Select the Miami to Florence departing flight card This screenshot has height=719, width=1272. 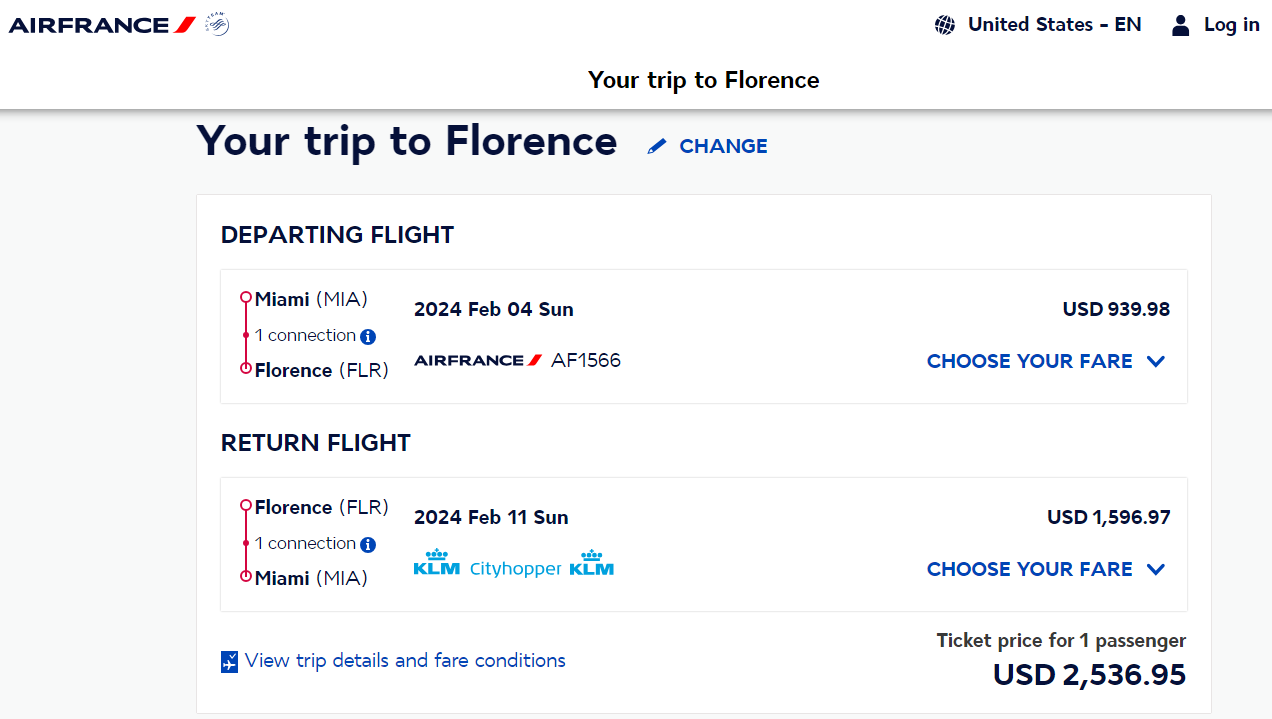[704, 336]
